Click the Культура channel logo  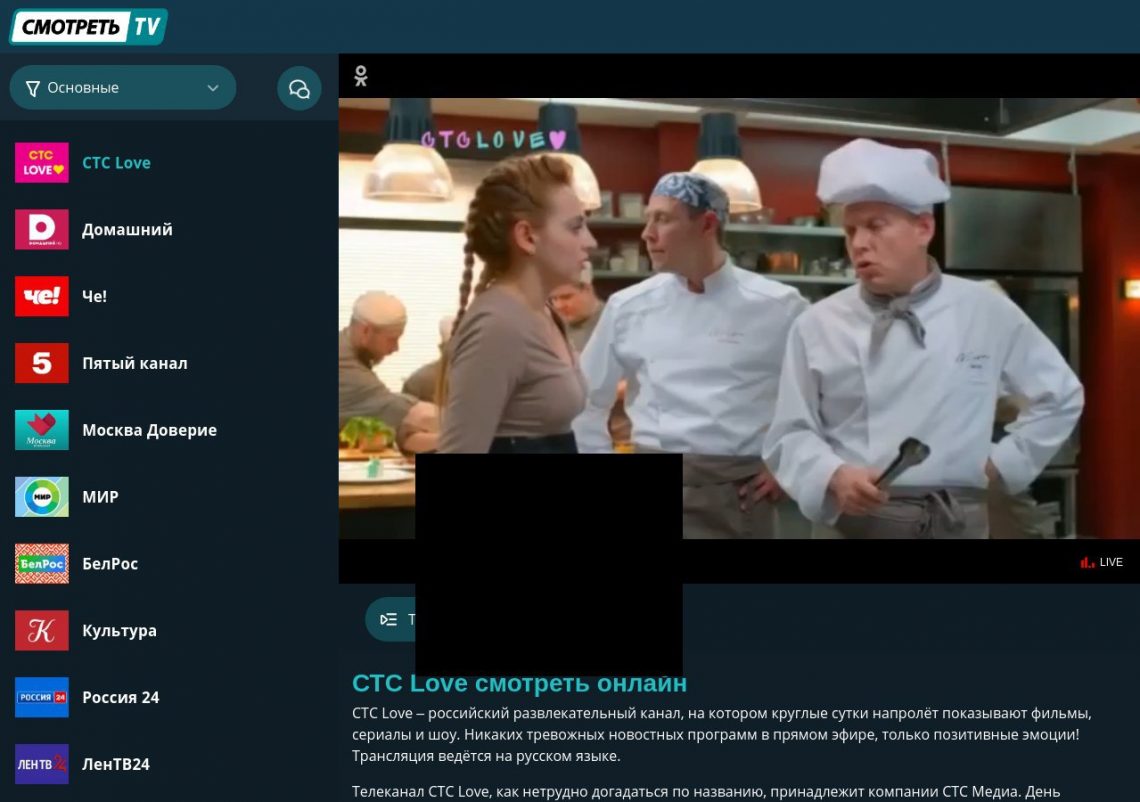42,630
